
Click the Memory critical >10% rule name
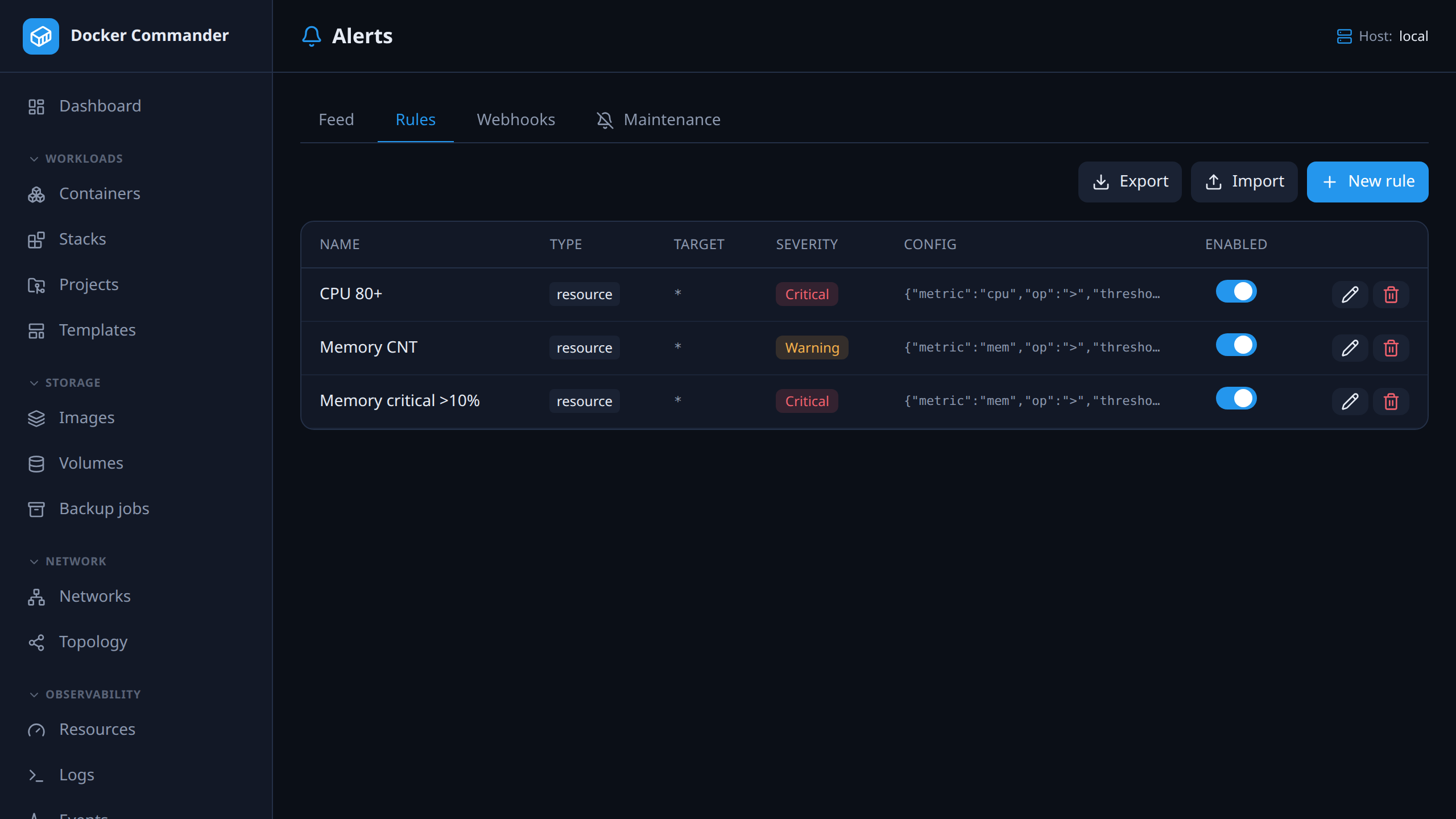pos(399,401)
